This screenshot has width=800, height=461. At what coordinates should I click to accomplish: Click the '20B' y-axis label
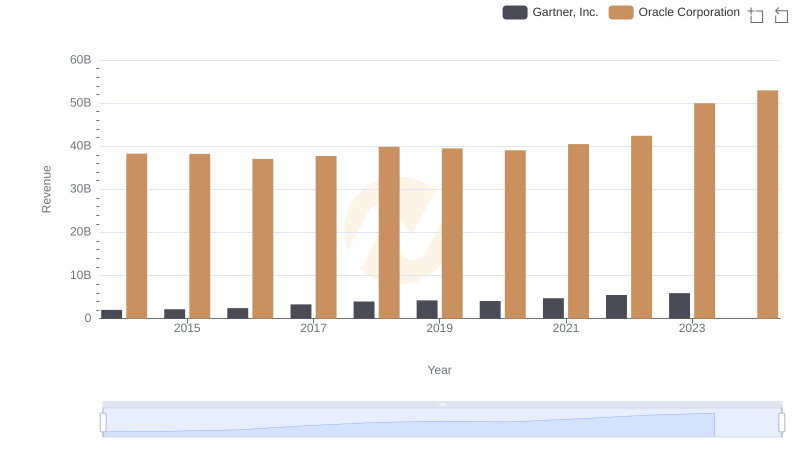[x=81, y=232]
